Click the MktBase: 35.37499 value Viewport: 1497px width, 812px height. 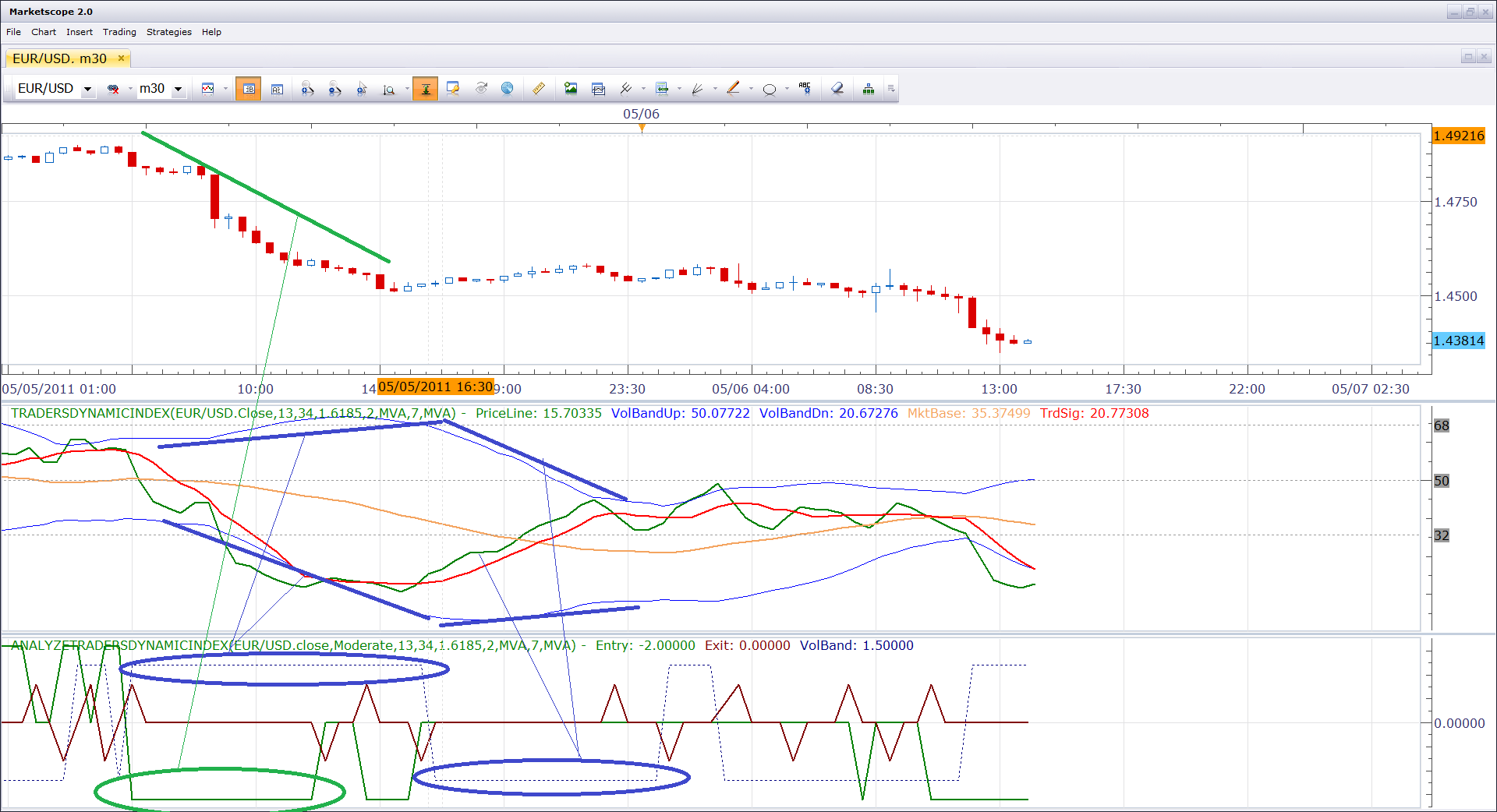[x=968, y=413]
